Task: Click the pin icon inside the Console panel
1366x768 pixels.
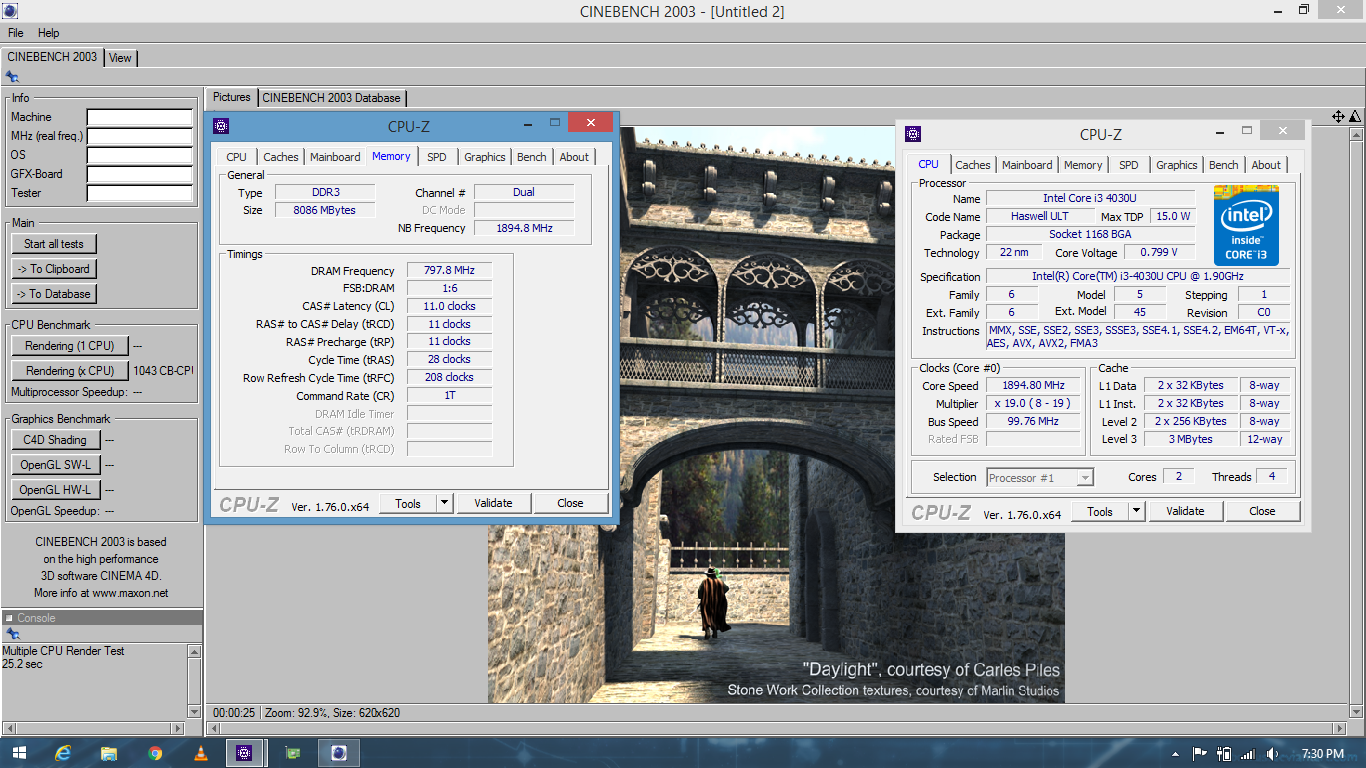Action: (x=12, y=634)
